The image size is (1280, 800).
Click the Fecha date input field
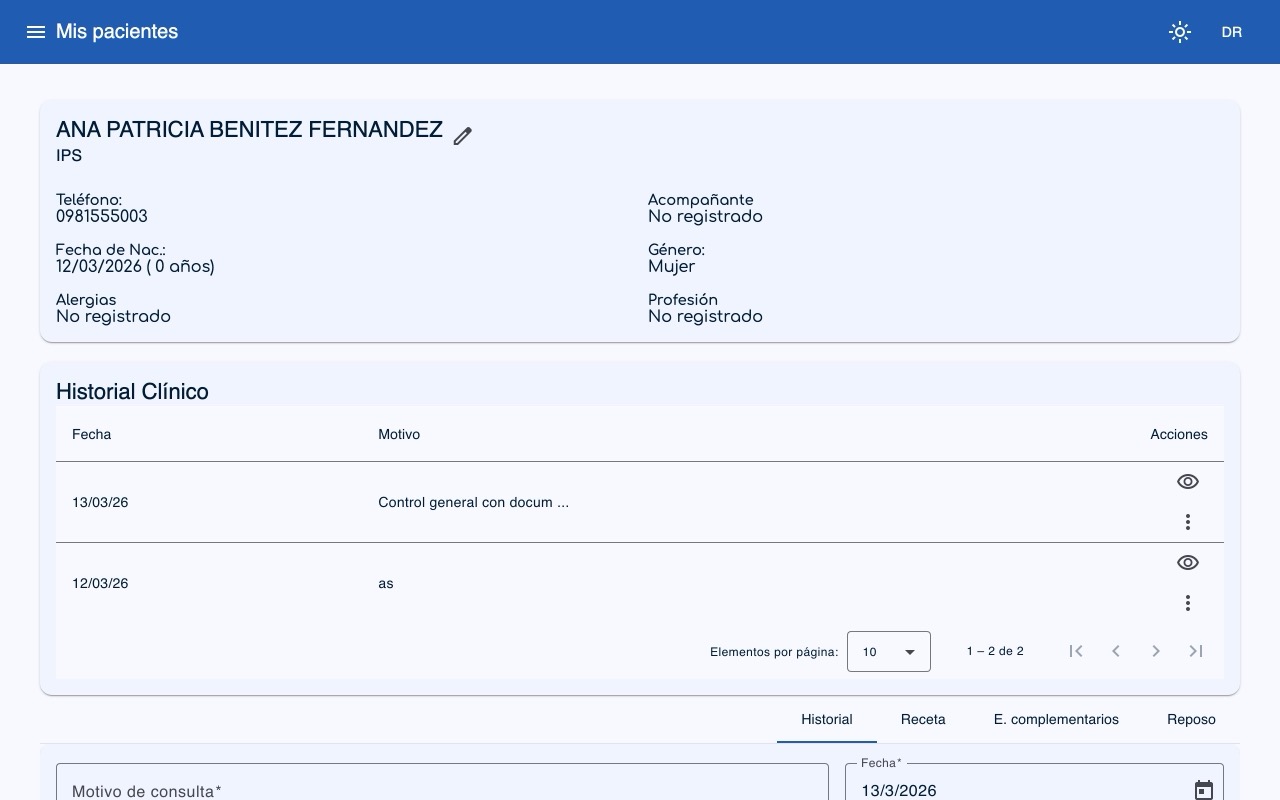point(1010,789)
